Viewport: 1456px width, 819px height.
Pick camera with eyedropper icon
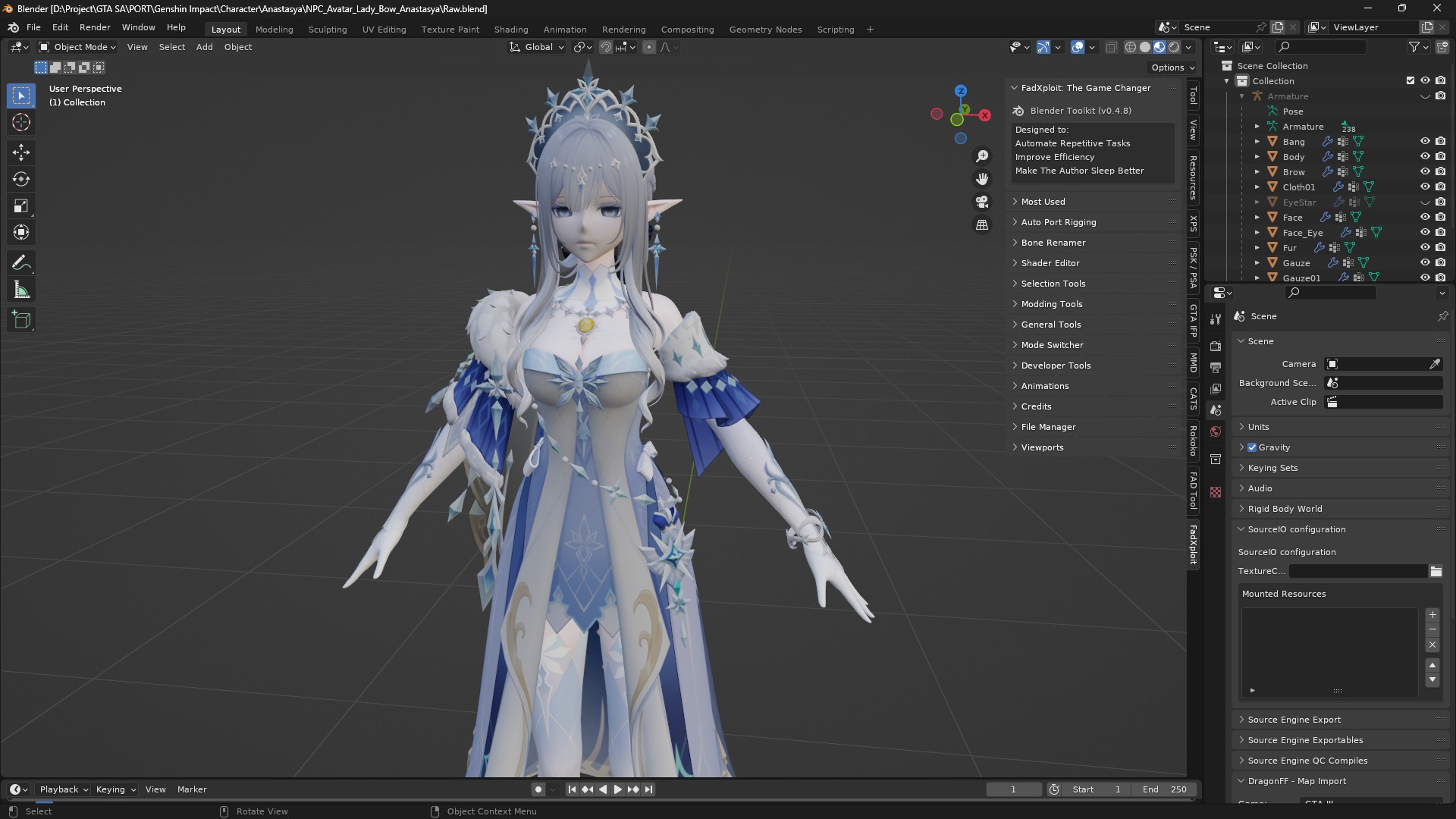[x=1435, y=364]
